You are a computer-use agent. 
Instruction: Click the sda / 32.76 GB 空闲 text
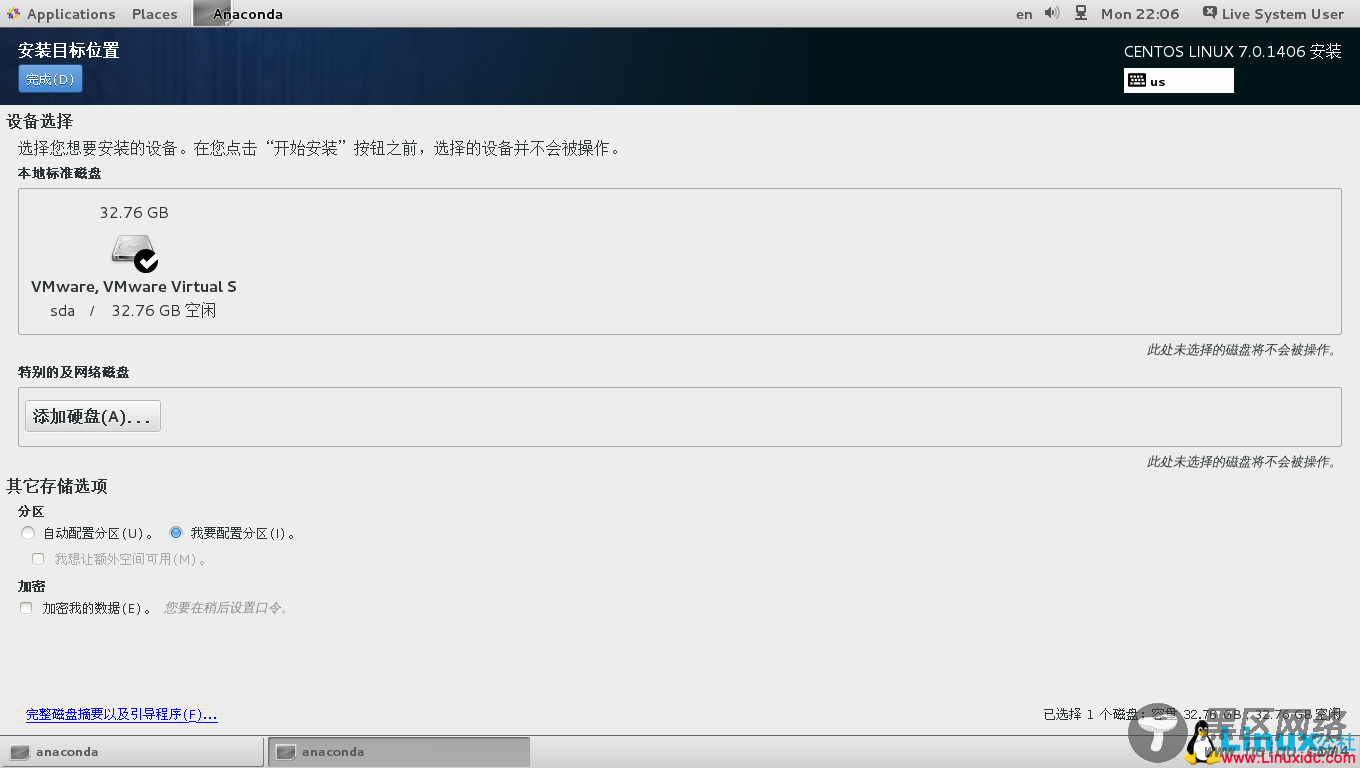[133, 311]
